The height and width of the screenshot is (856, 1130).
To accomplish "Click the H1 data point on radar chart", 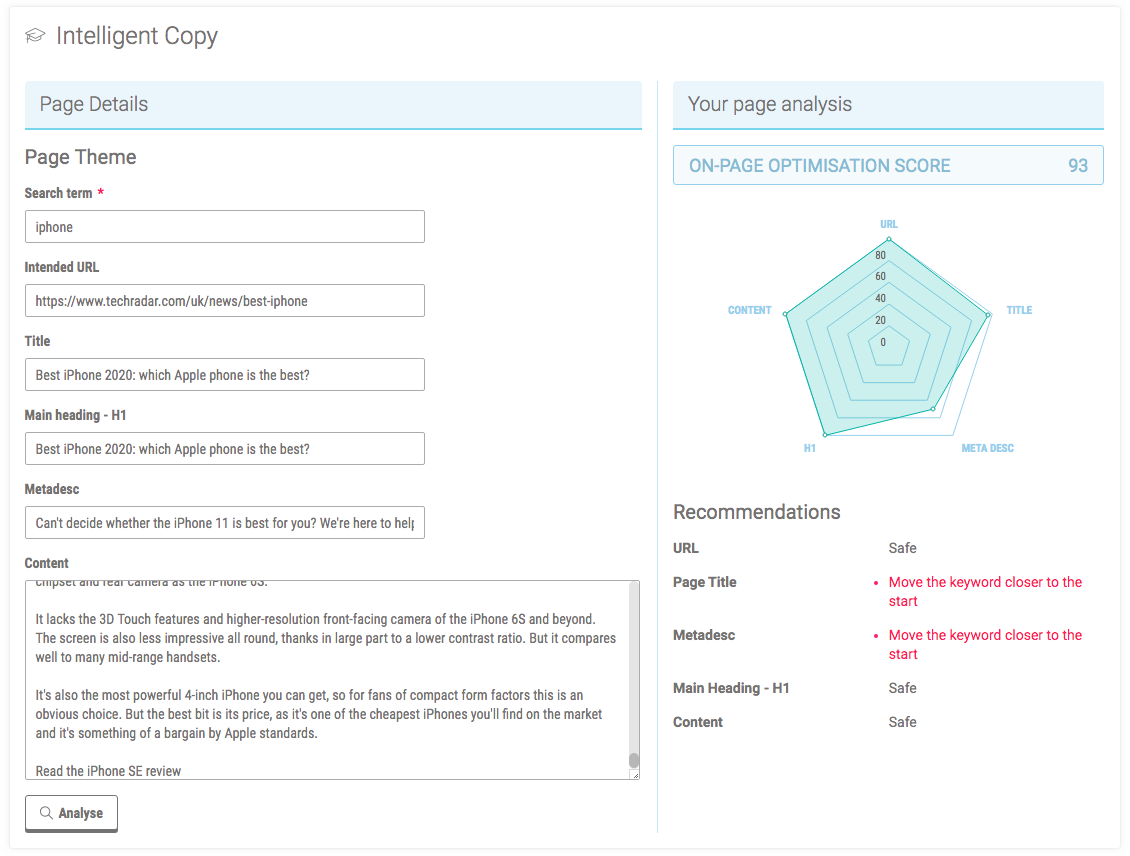I will [x=825, y=434].
